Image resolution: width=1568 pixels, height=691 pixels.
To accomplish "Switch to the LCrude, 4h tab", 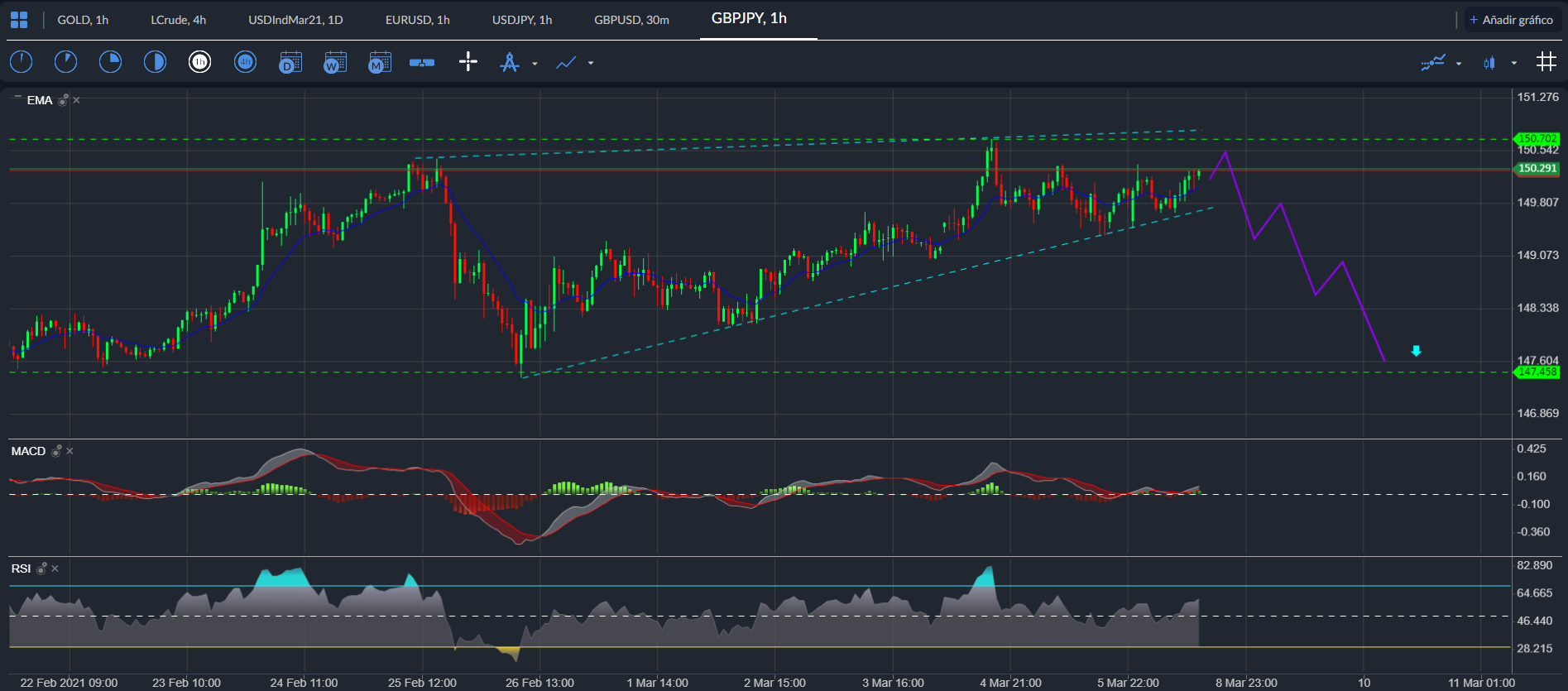I will (179, 20).
